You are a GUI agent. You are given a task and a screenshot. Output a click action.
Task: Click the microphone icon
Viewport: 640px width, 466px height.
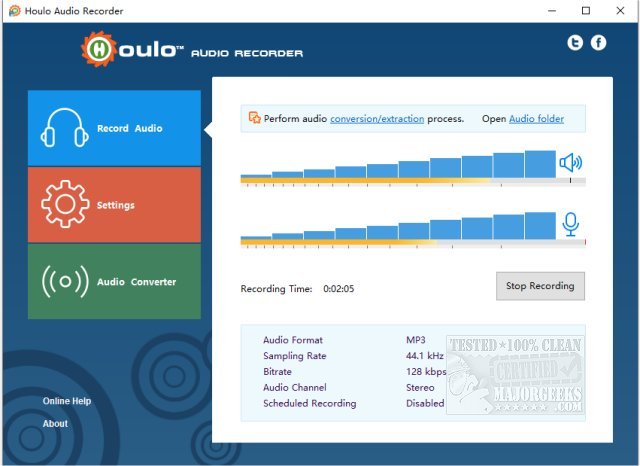click(x=571, y=224)
